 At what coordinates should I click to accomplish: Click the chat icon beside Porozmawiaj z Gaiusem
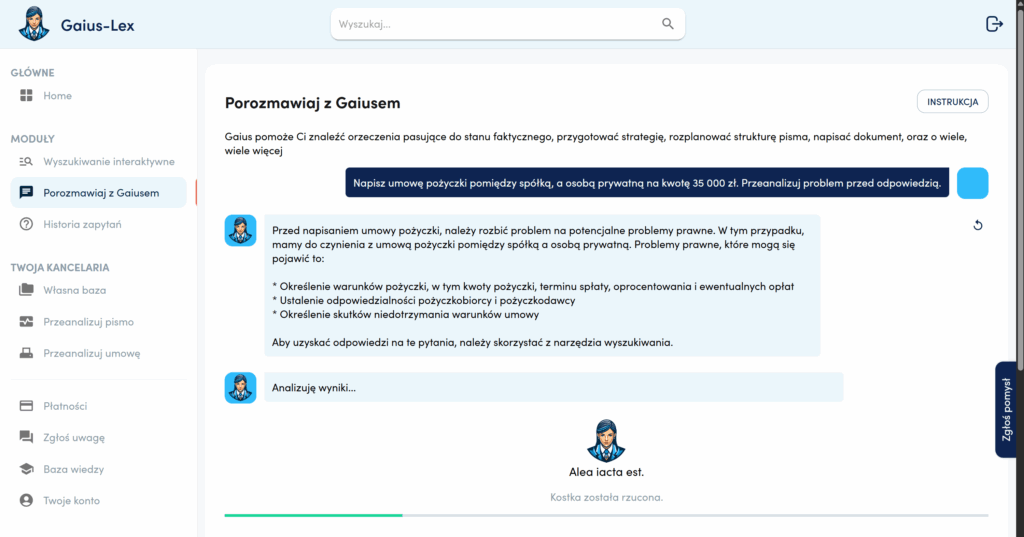26,193
